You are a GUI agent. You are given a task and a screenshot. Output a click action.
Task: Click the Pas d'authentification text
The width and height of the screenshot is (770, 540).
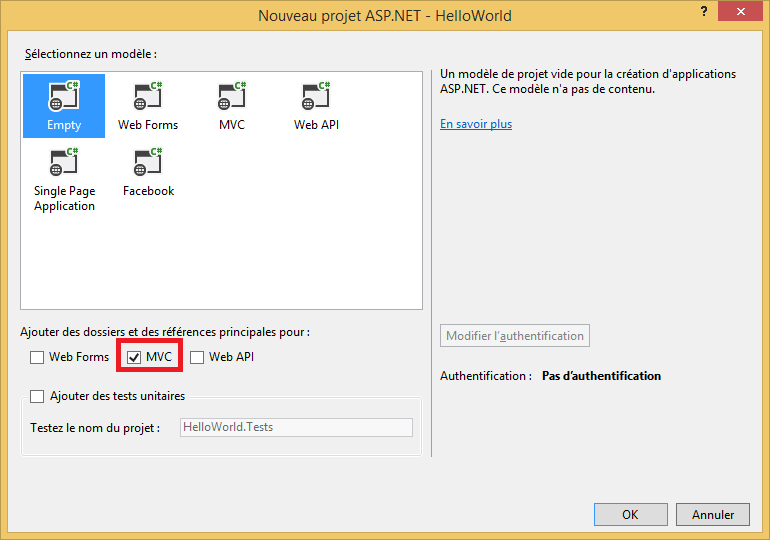coord(601,376)
